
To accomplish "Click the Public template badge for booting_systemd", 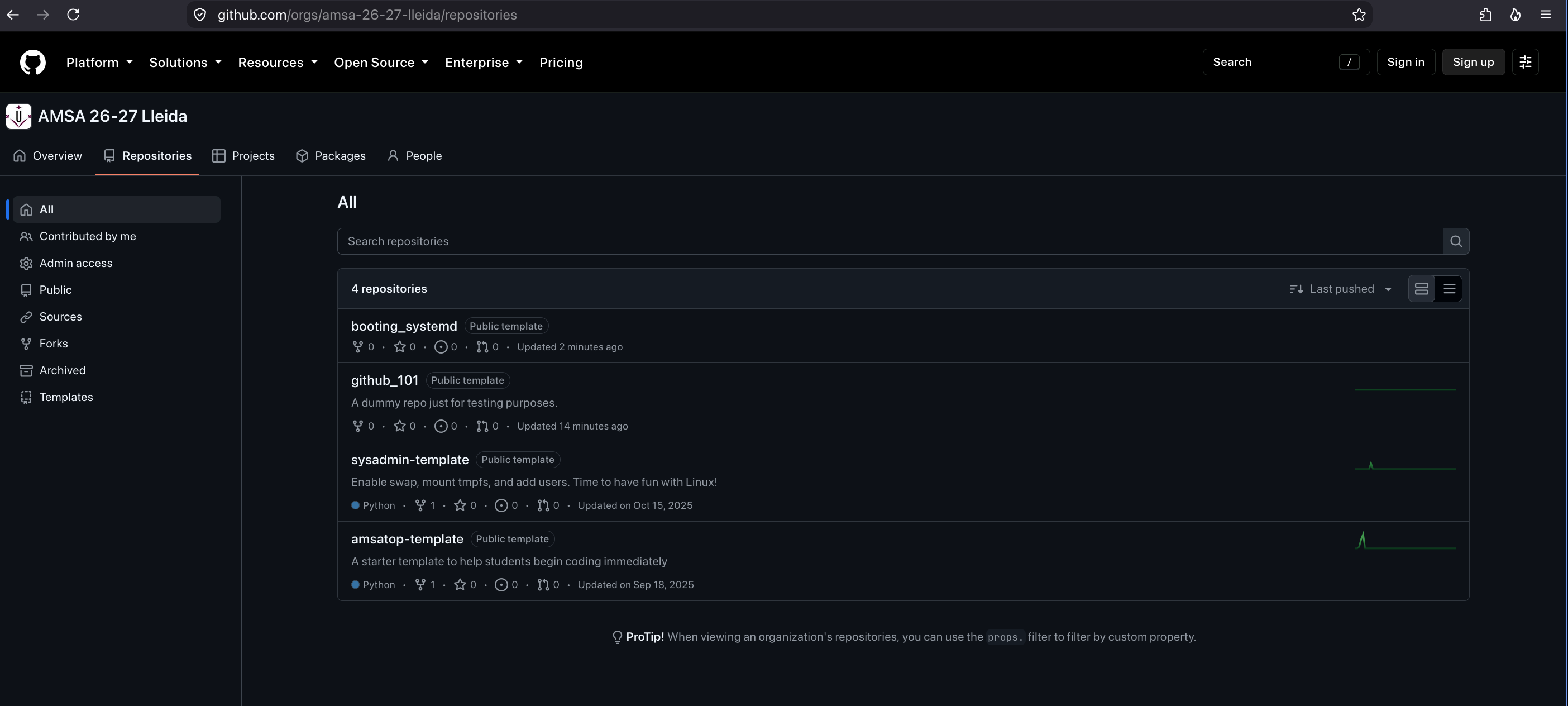I will [506, 326].
